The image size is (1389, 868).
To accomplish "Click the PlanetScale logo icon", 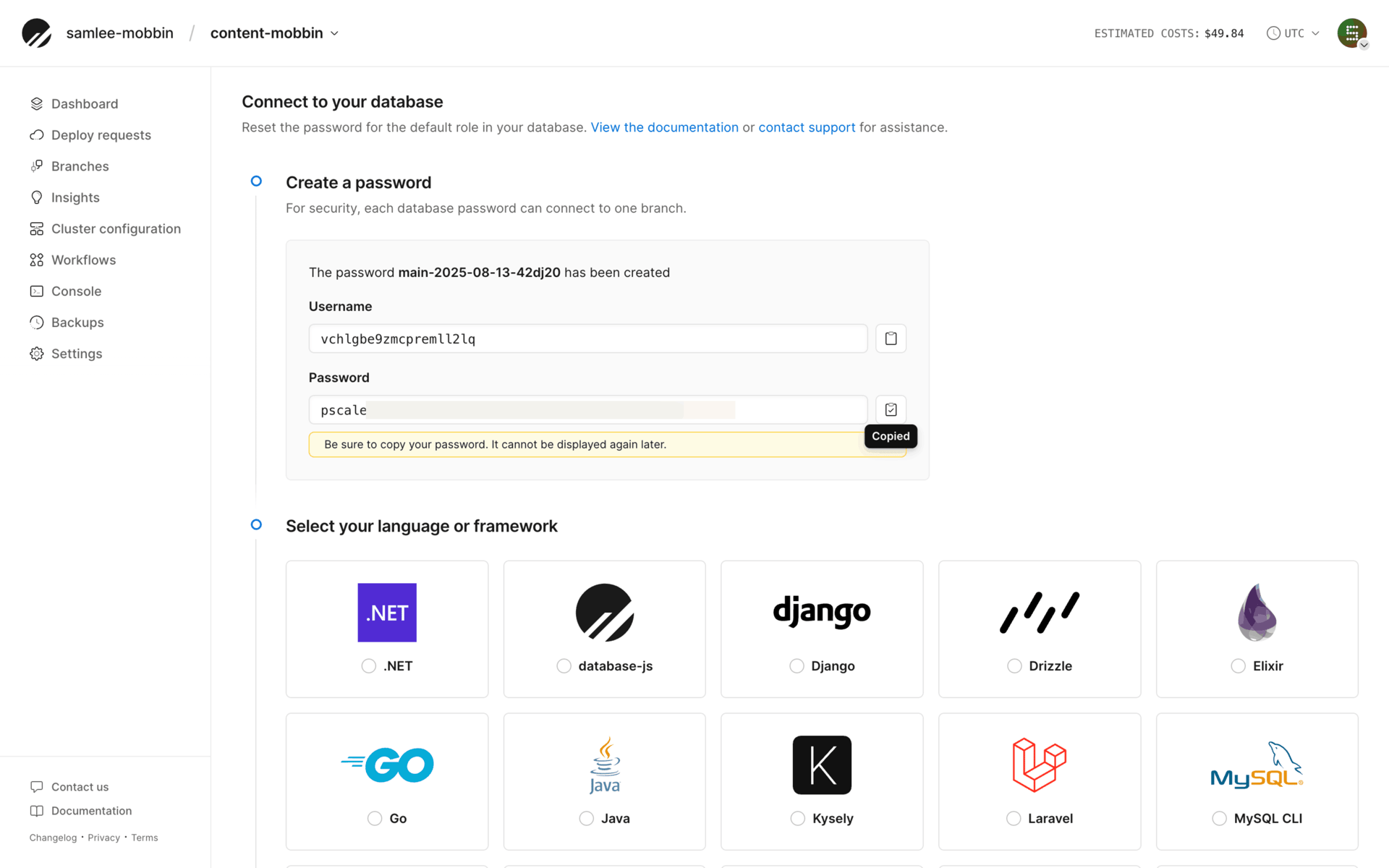I will click(36, 33).
